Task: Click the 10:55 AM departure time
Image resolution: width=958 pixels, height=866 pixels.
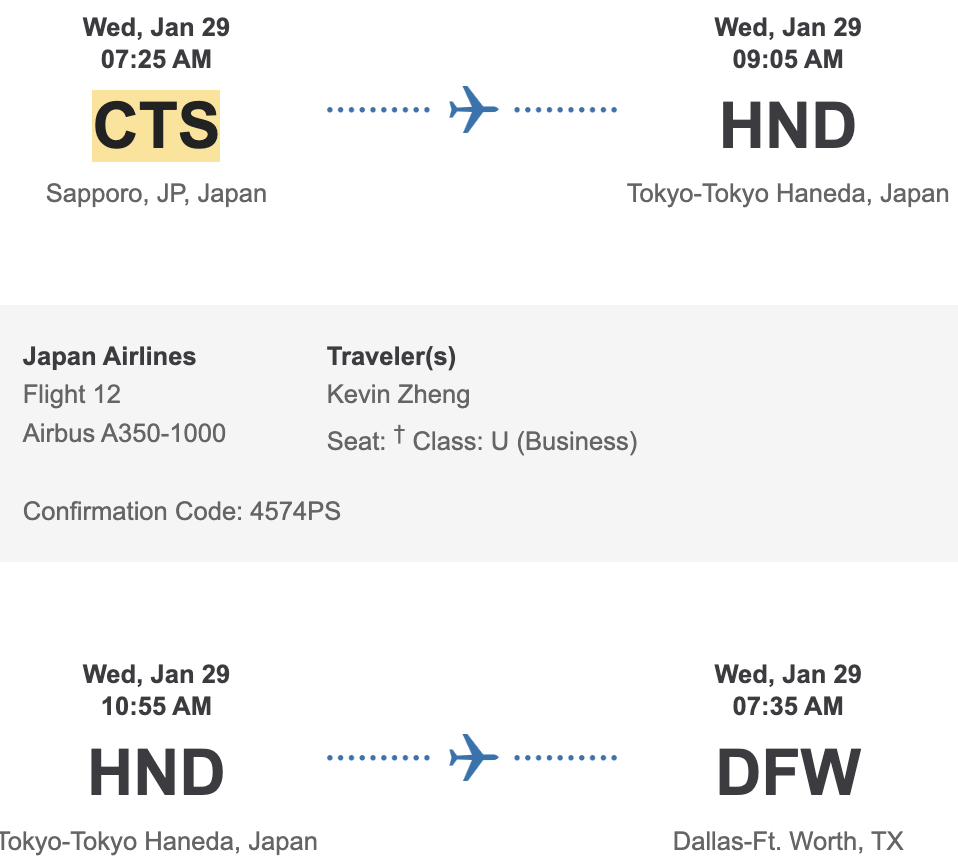Action: [x=156, y=706]
